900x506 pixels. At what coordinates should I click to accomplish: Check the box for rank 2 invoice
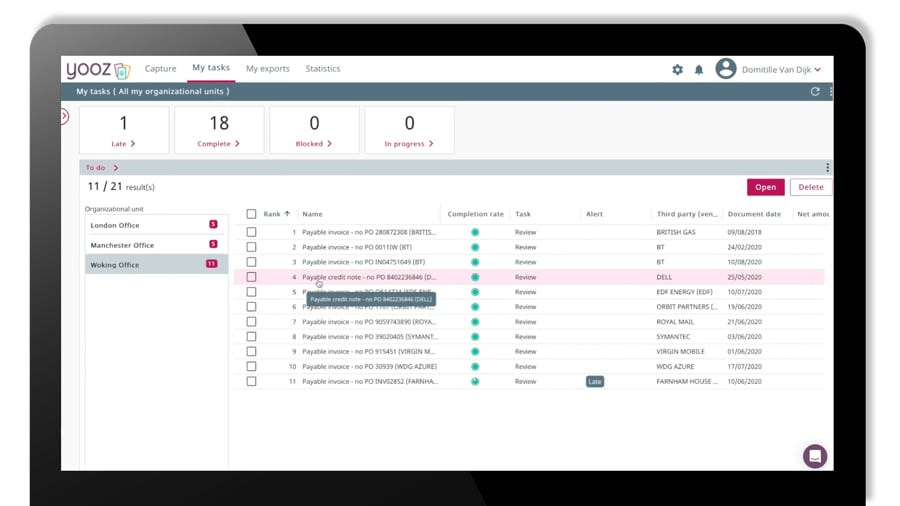pos(251,247)
